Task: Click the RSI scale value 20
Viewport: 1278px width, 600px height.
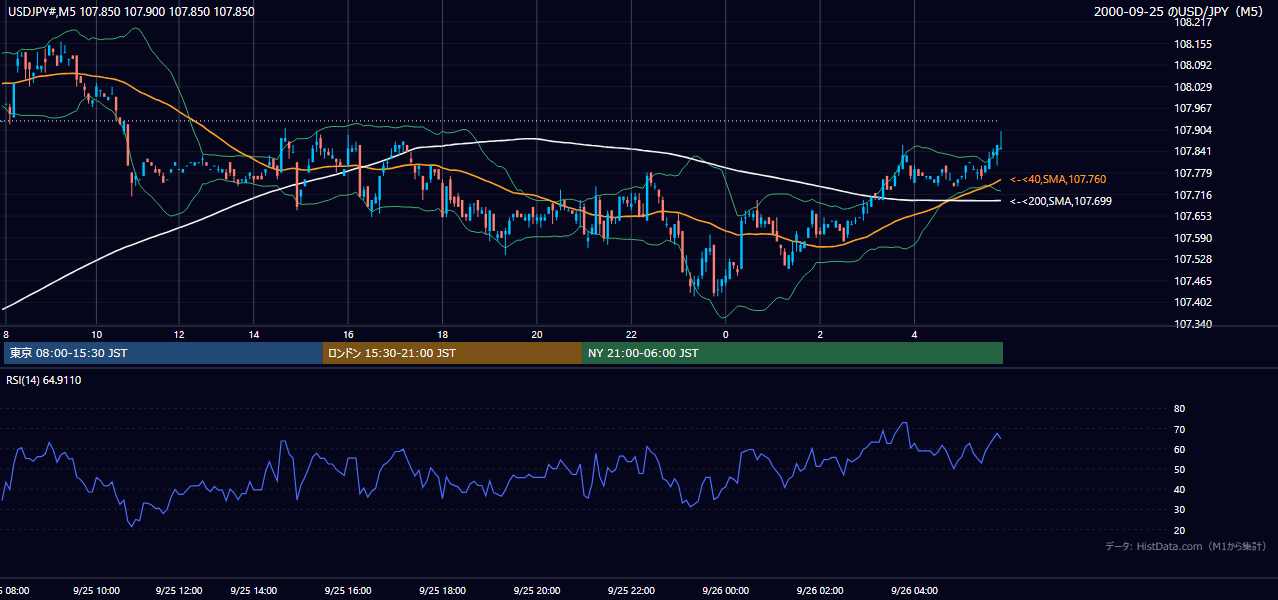Action: click(1179, 530)
